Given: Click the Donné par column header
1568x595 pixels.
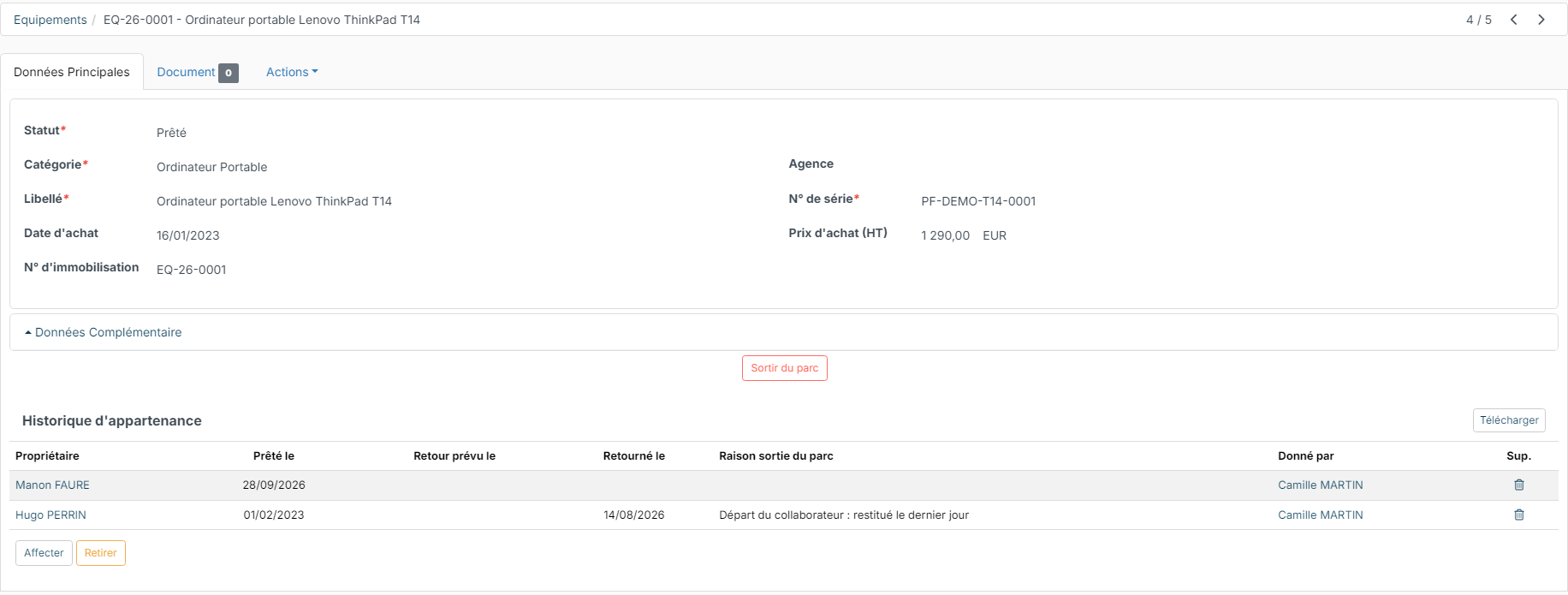Looking at the screenshot, I should (1305, 455).
